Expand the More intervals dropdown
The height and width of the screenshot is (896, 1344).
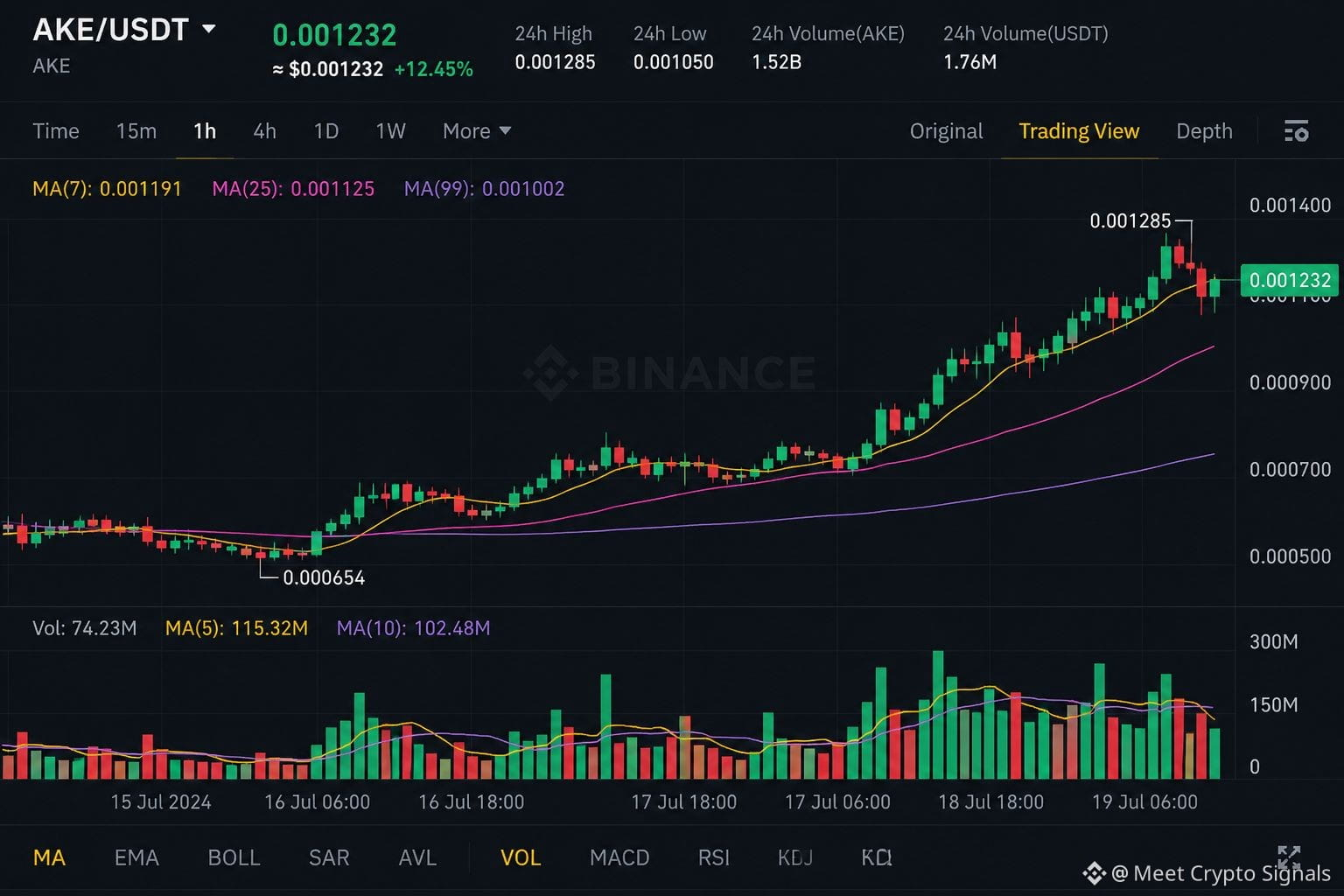(x=477, y=131)
